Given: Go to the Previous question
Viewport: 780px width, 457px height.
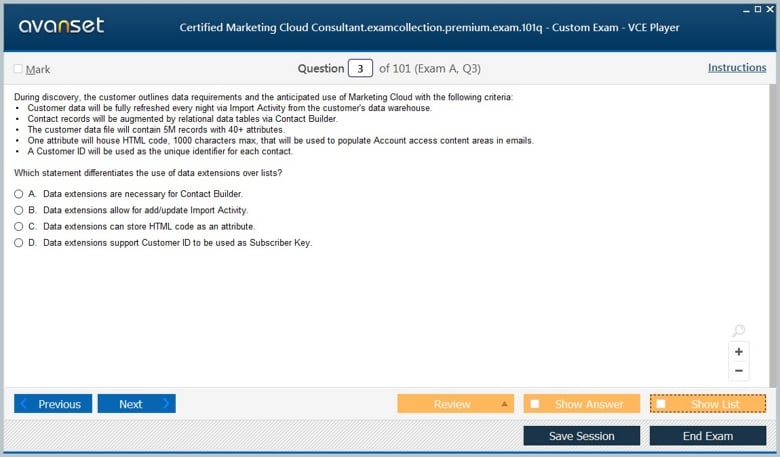Looking at the screenshot, I should coord(53,404).
